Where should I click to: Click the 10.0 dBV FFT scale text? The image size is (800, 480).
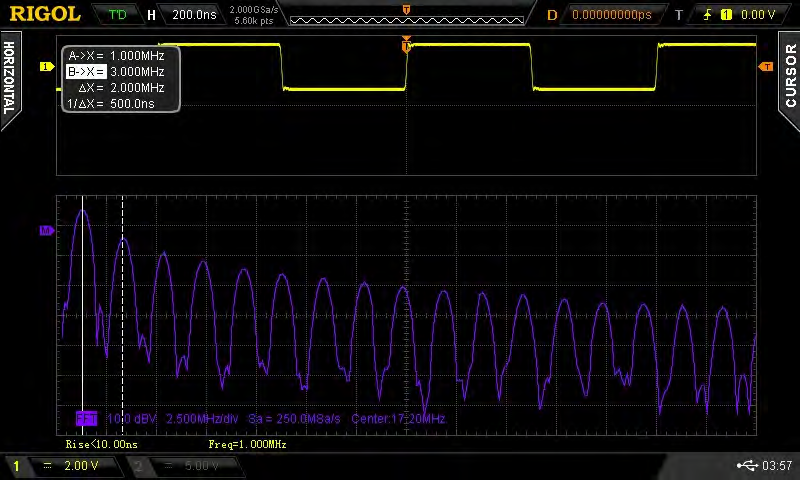click(x=132, y=419)
